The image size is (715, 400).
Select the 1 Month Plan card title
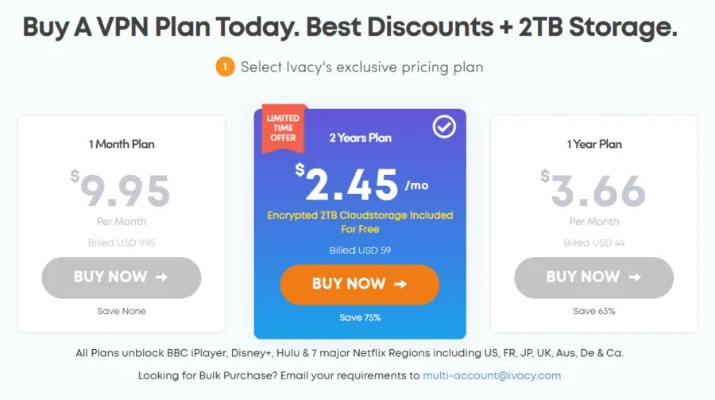point(122,144)
